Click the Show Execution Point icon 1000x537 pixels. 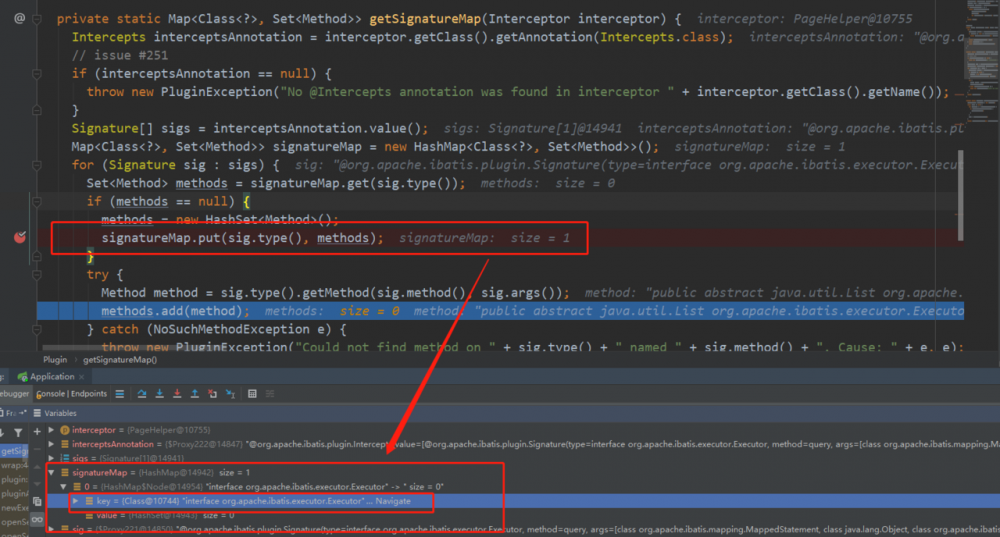pos(119,394)
